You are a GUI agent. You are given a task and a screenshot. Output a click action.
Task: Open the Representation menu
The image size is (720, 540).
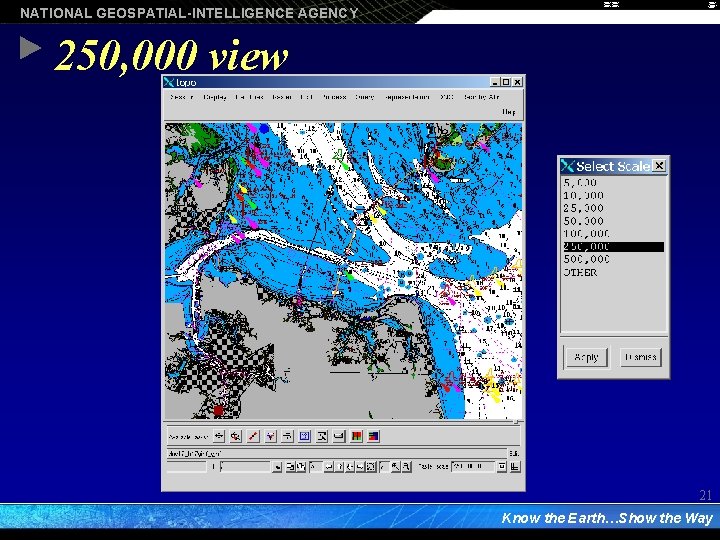point(407,97)
